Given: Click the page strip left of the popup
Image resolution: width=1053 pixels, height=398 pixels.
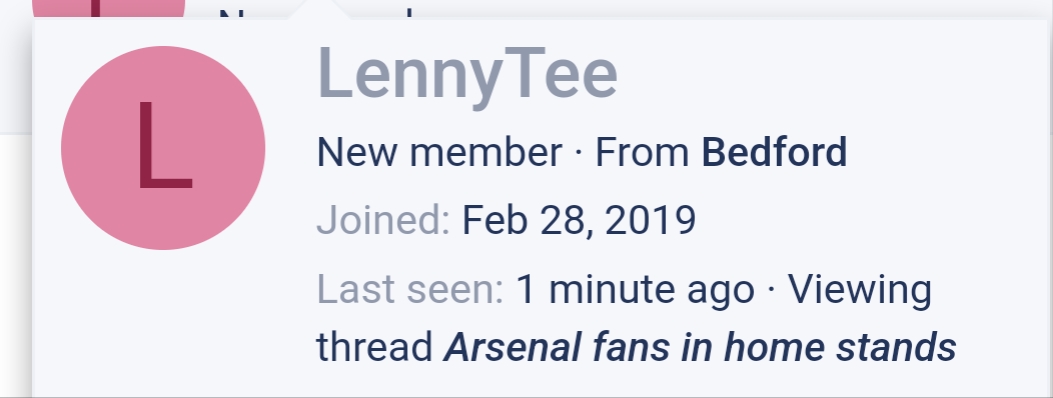Looking at the screenshot, I should pyautogui.click(x=15, y=201).
